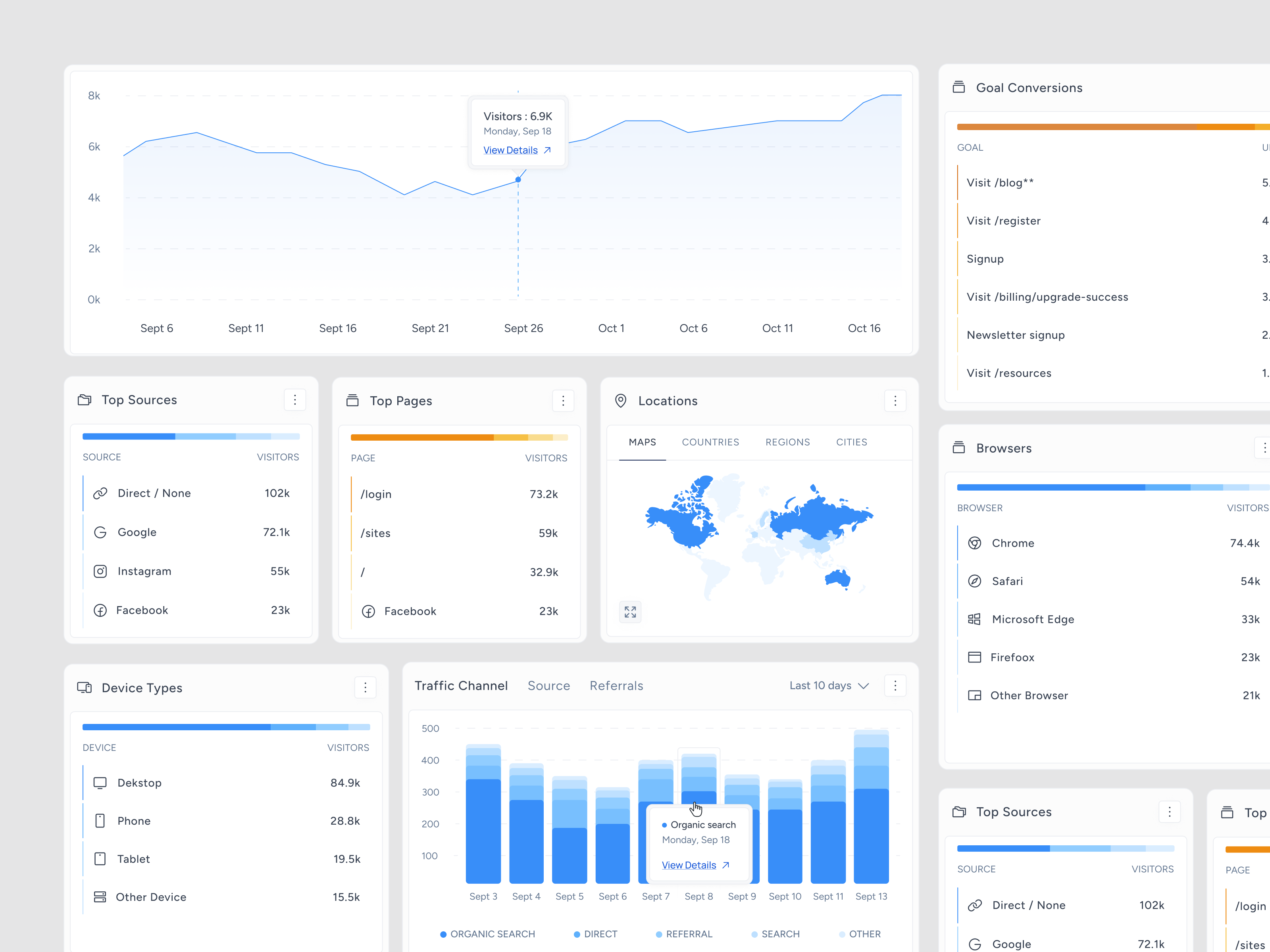Select the Instagram source icon
Image resolution: width=1270 pixels, height=952 pixels.
[x=100, y=571]
